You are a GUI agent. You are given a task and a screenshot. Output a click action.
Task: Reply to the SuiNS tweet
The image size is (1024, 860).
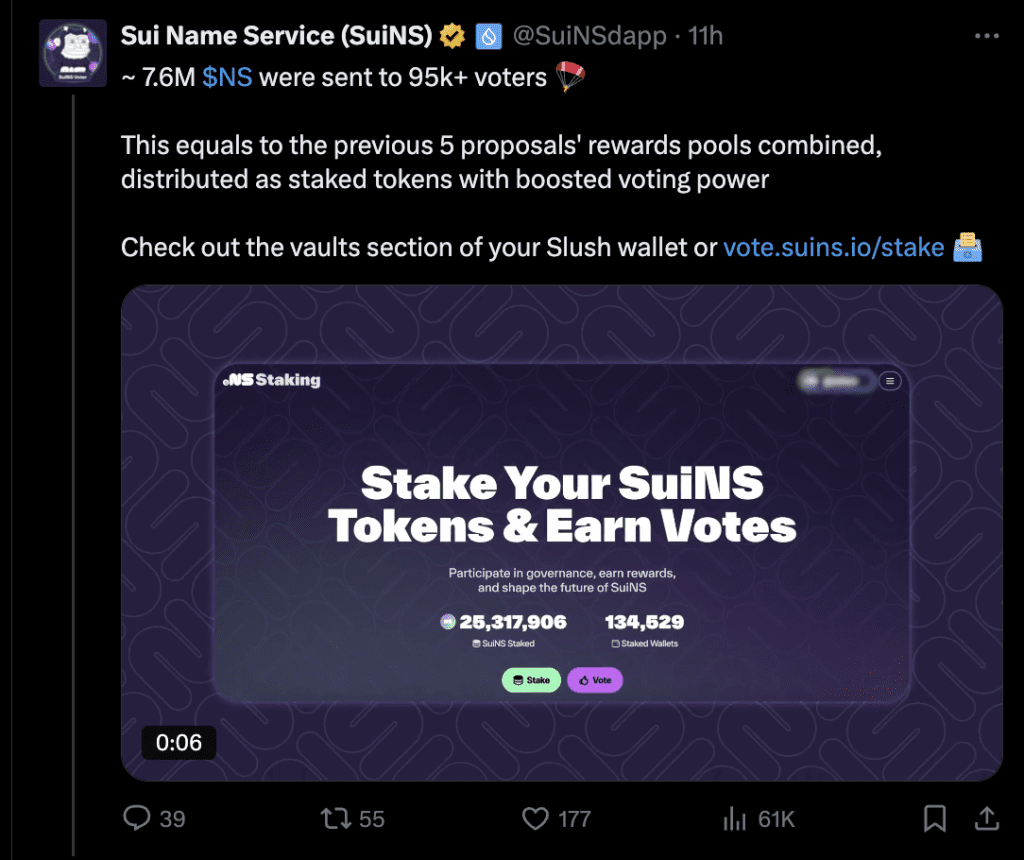[x=137, y=819]
